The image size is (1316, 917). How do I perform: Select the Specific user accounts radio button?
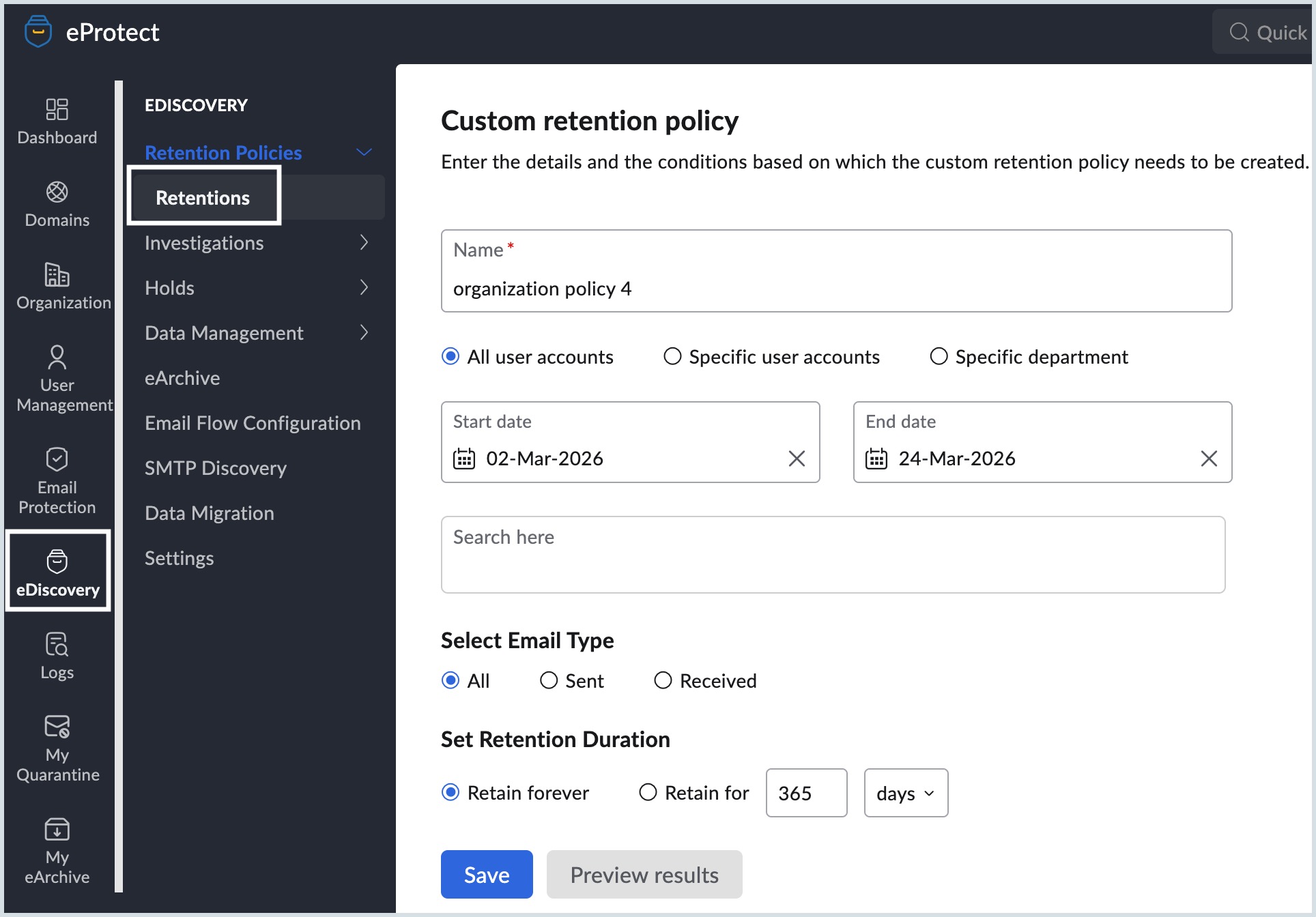click(x=672, y=356)
